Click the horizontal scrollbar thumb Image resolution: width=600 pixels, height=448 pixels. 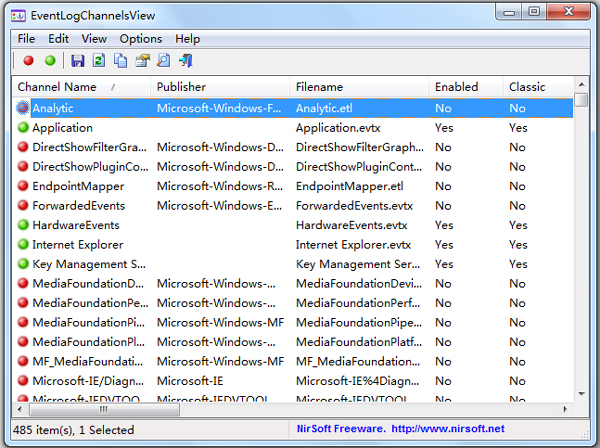click(104, 409)
